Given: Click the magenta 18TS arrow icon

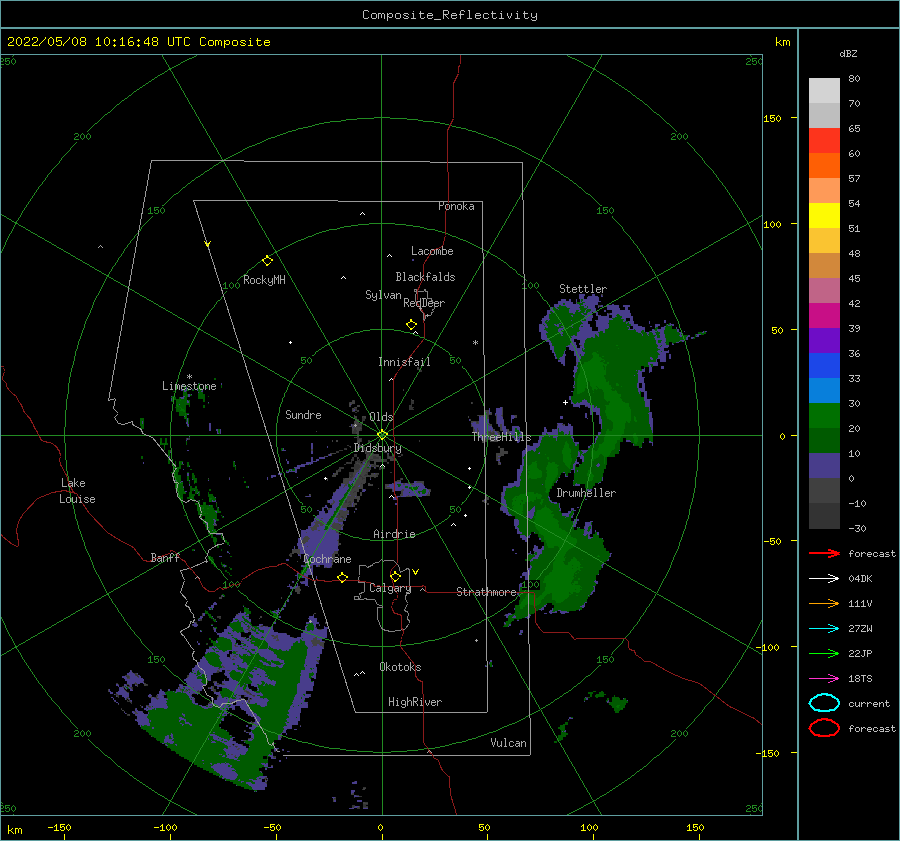Looking at the screenshot, I should coord(824,679).
